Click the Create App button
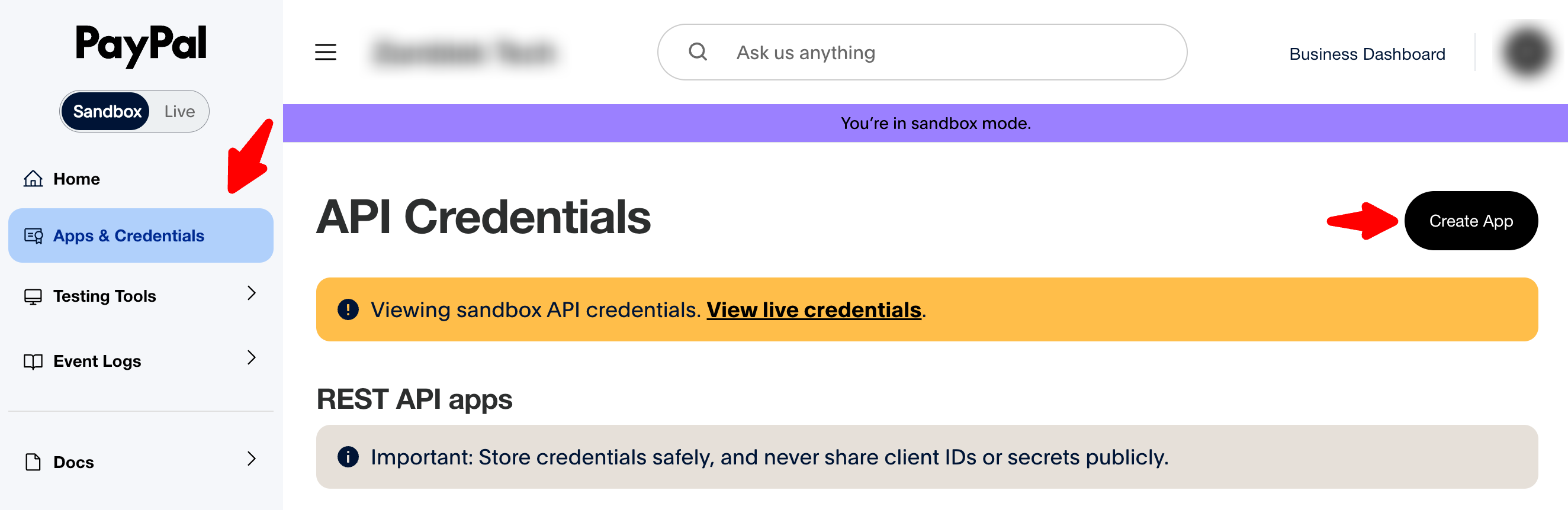The image size is (1568, 510). [x=1471, y=221]
